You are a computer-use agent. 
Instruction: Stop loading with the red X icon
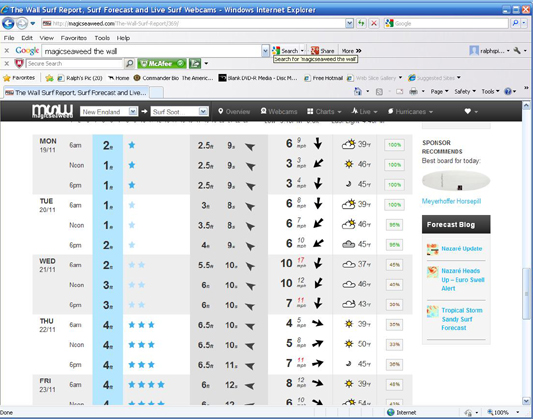(374, 23)
